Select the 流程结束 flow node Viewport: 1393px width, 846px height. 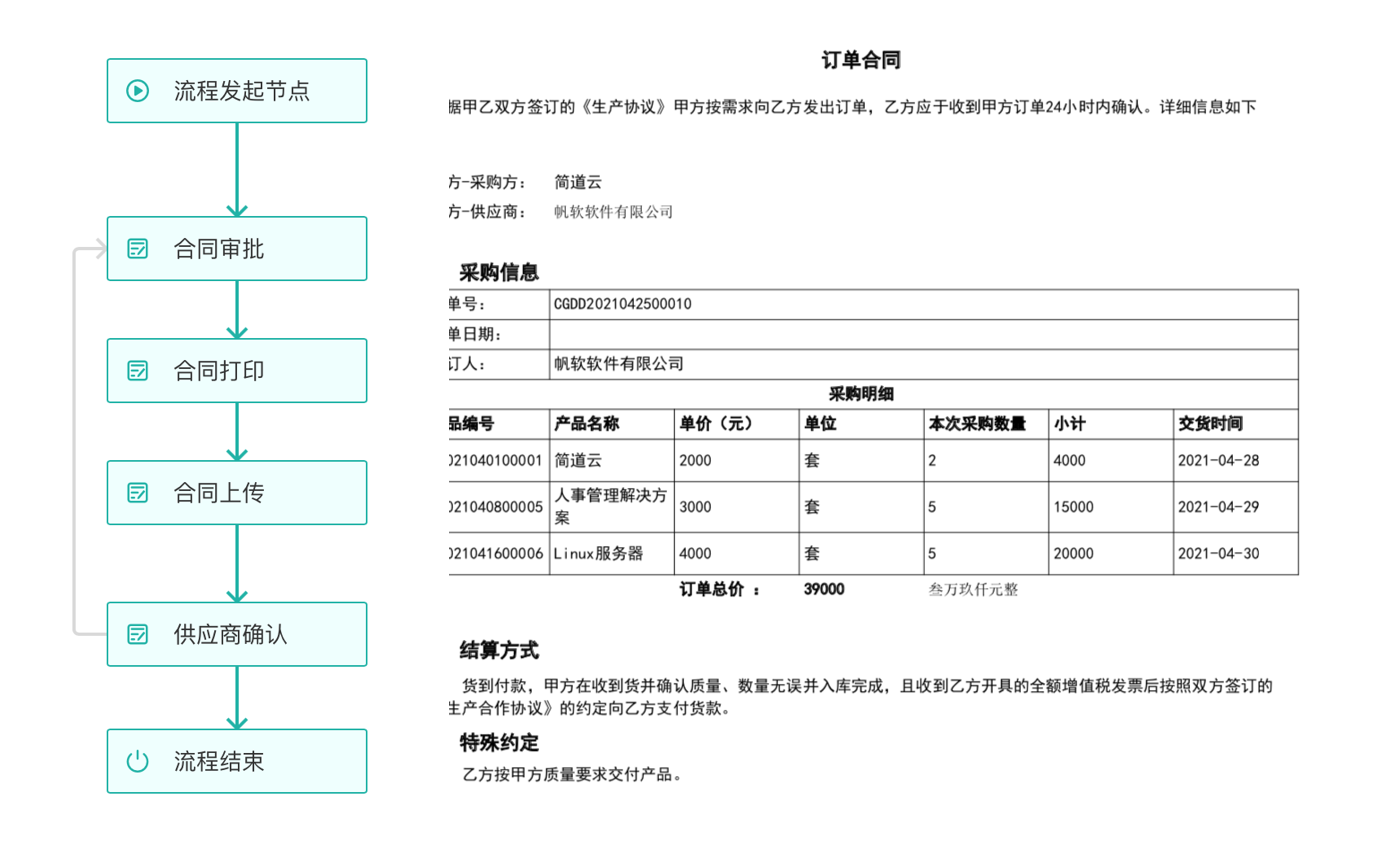coord(237,761)
